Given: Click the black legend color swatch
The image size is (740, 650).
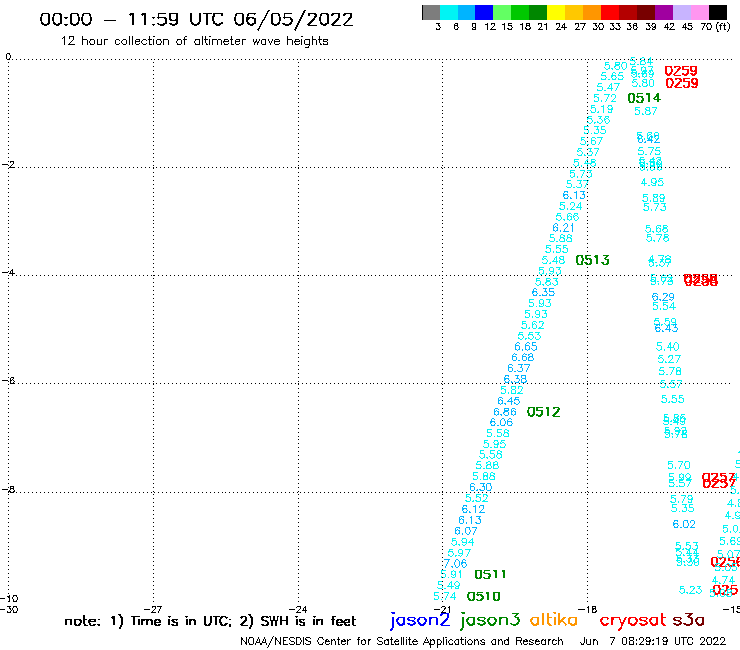Looking at the screenshot, I should (718, 12).
